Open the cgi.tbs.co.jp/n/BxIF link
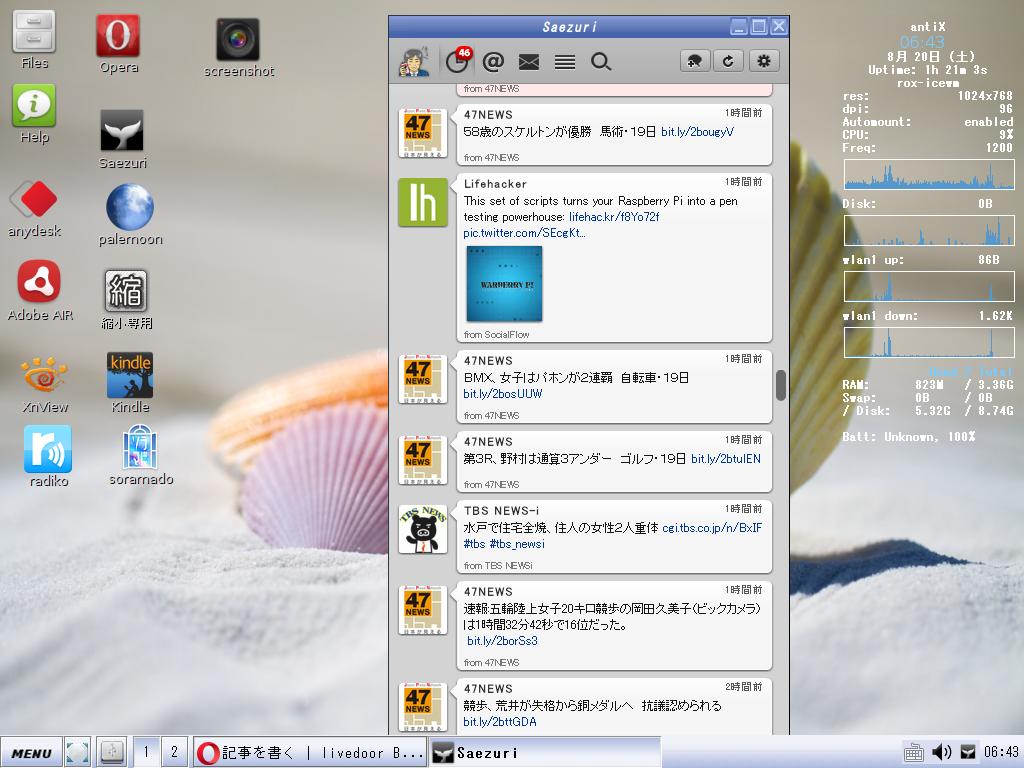The width and height of the screenshot is (1024, 768). (712, 528)
